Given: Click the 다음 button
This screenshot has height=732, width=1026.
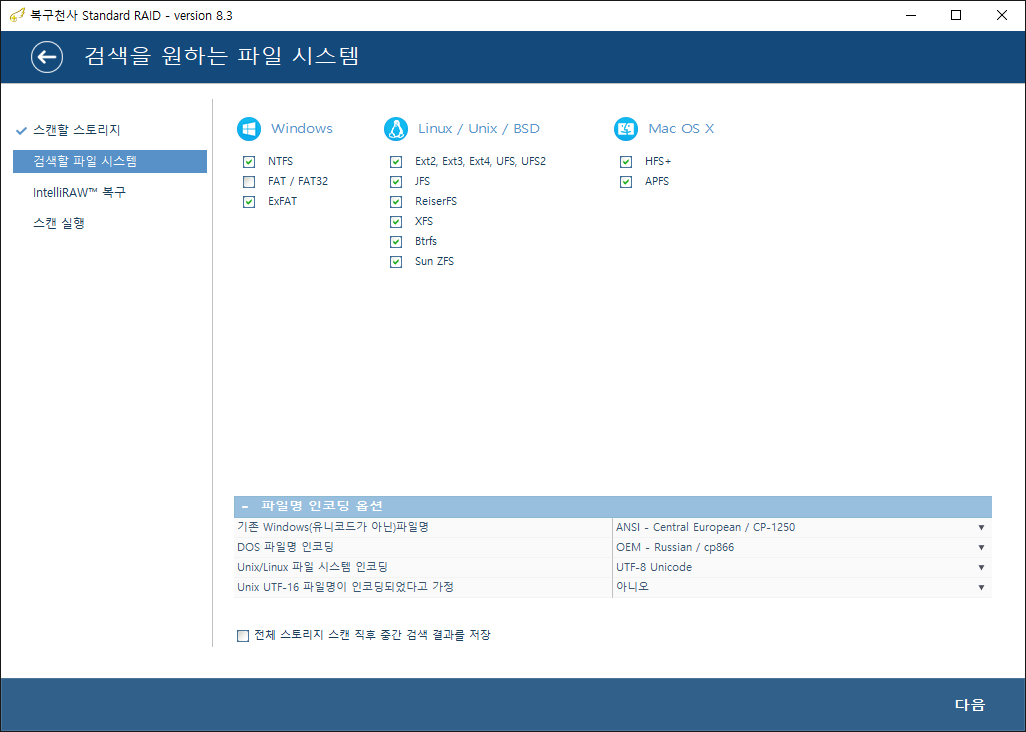Looking at the screenshot, I should point(970,705).
